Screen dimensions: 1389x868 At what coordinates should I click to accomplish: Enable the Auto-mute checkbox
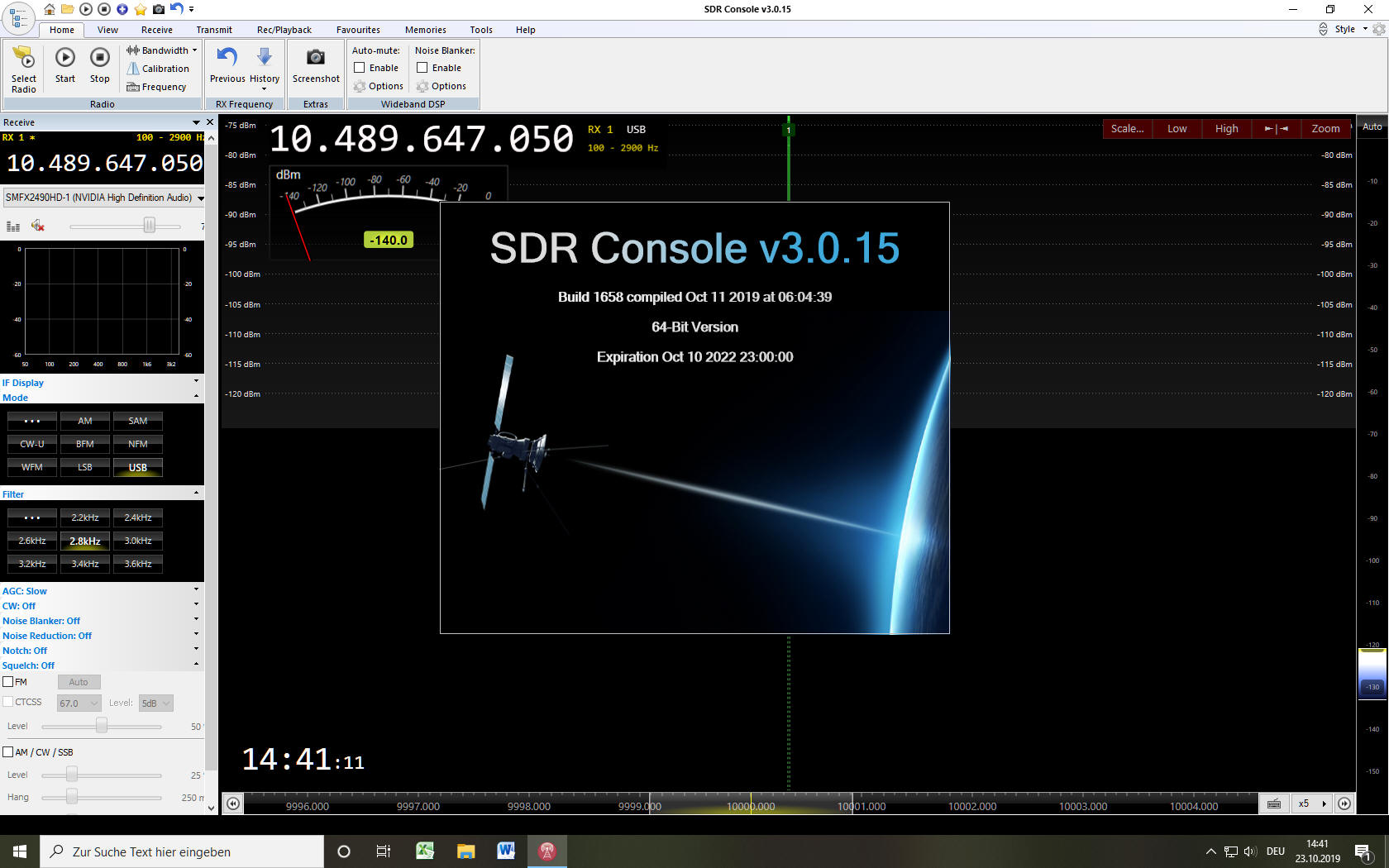click(360, 68)
